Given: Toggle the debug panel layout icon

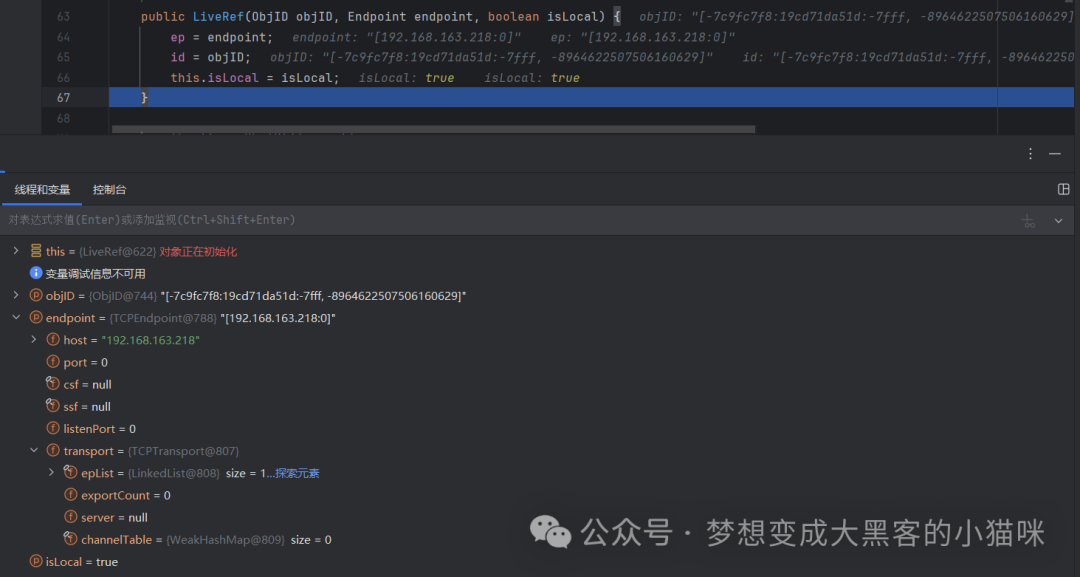Looking at the screenshot, I should point(1063,189).
